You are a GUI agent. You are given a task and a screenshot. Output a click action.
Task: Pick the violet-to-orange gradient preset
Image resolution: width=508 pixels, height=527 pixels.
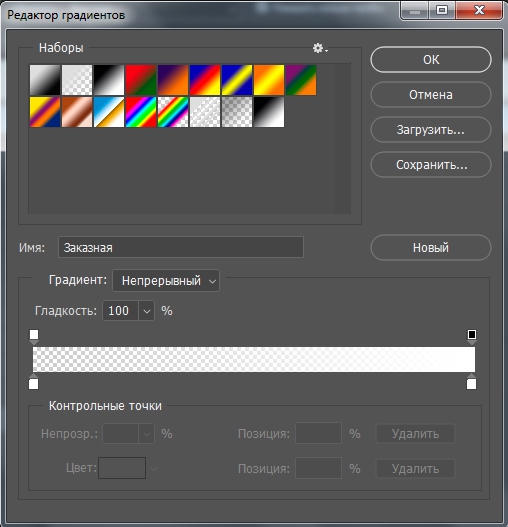(173, 80)
